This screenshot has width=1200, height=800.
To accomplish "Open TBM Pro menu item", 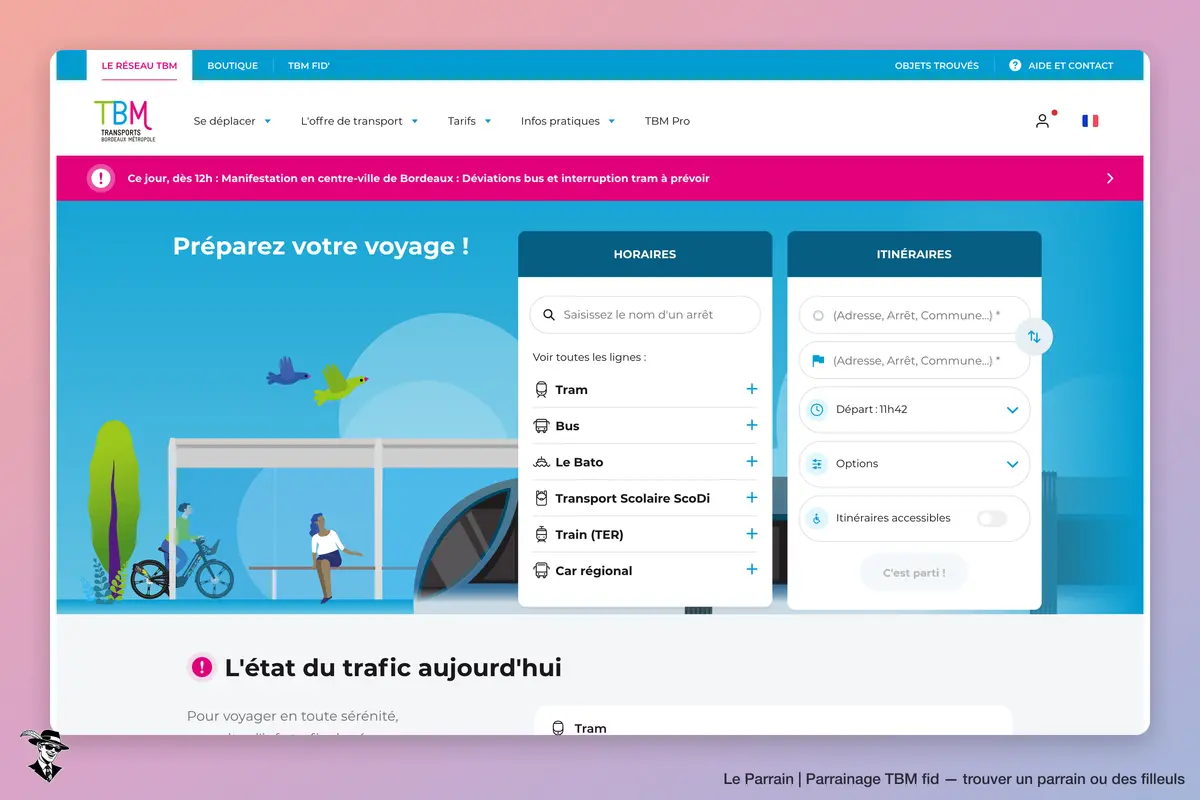I will click(x=667, y=121).
